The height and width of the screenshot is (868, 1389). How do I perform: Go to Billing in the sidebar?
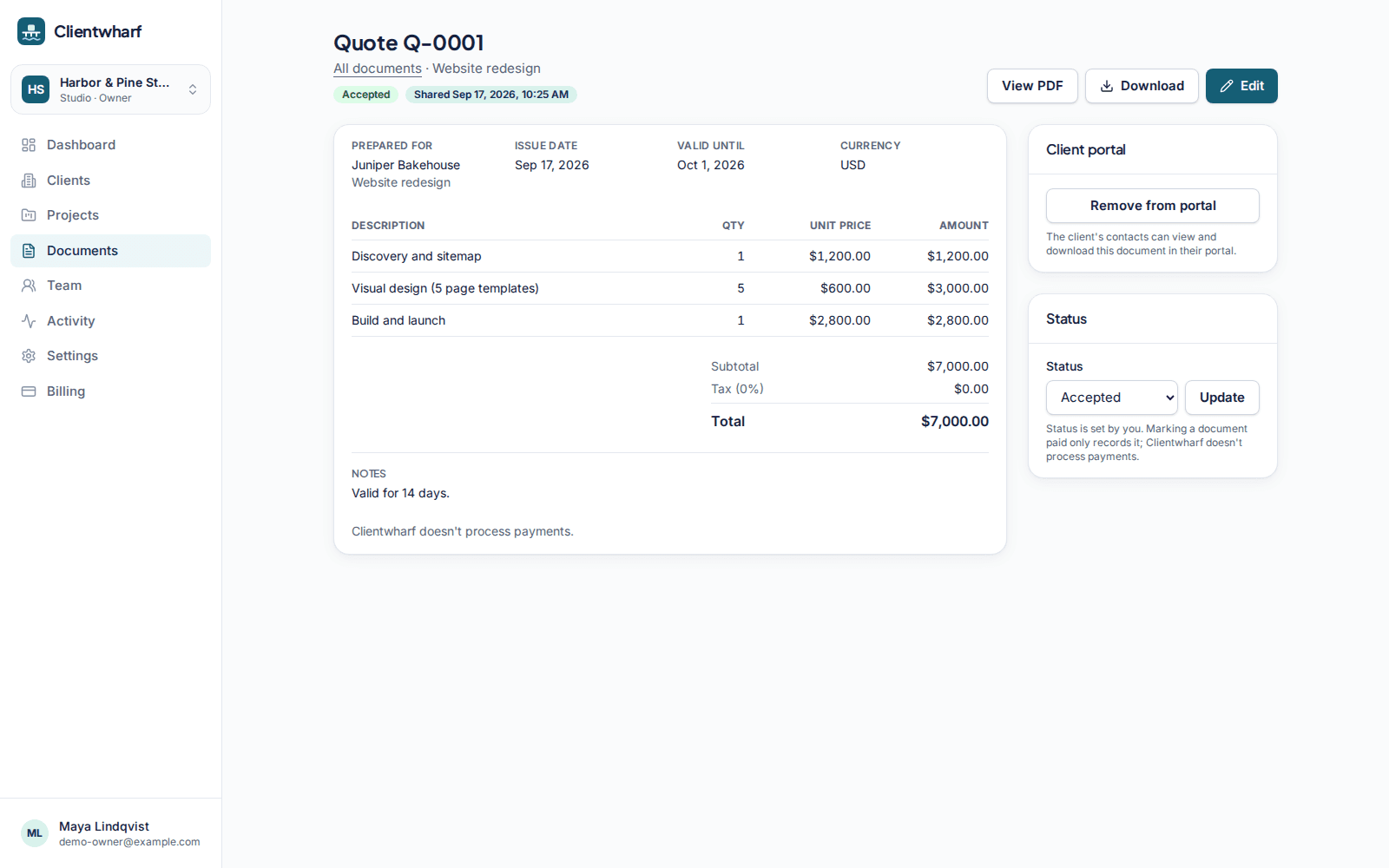pos(110,391)
